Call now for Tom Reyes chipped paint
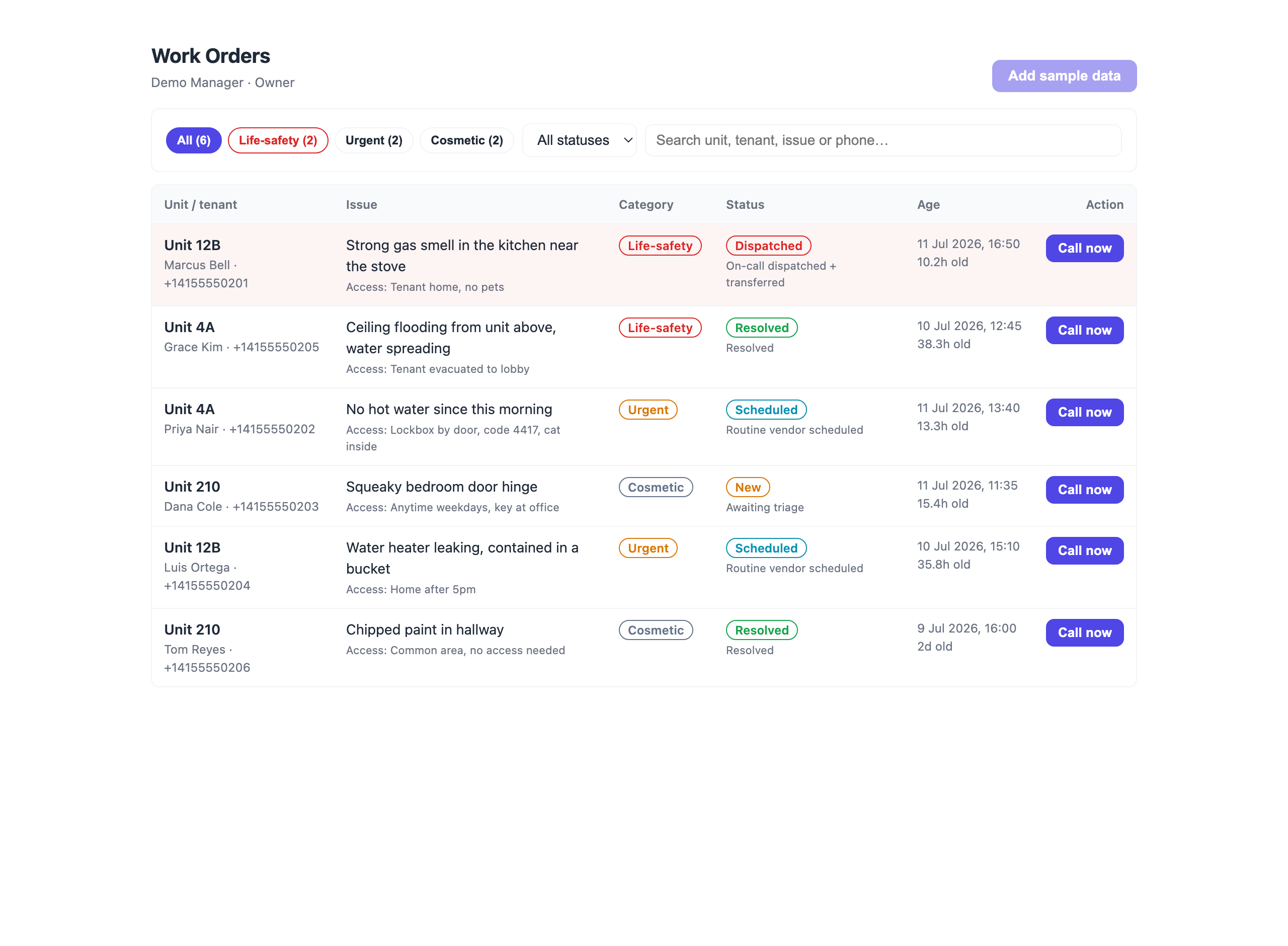1288x946 pixels. (1084, 632)
